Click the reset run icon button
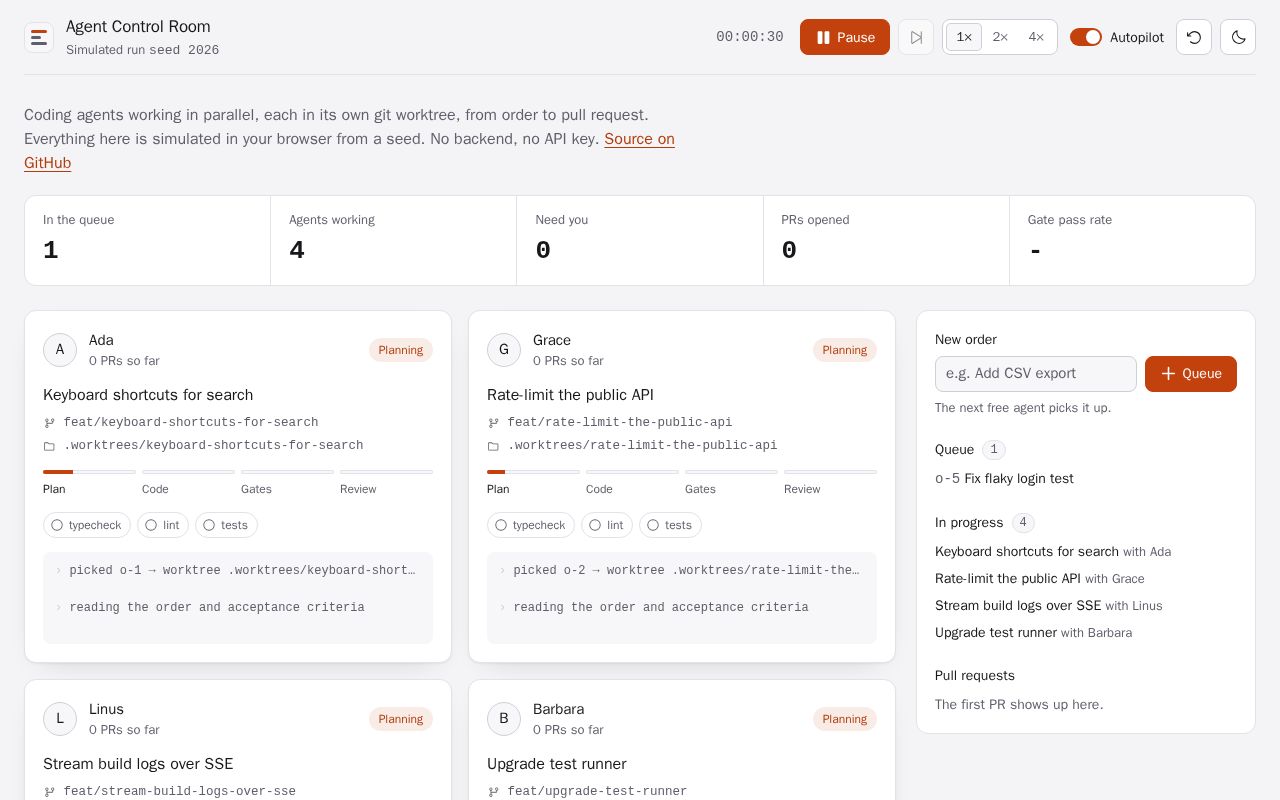This screenshot has height=800, width=1280. click(x=1194, y=37)
